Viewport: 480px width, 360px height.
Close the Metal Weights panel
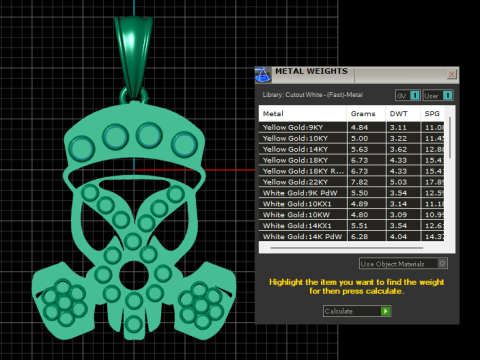(451, 74)
